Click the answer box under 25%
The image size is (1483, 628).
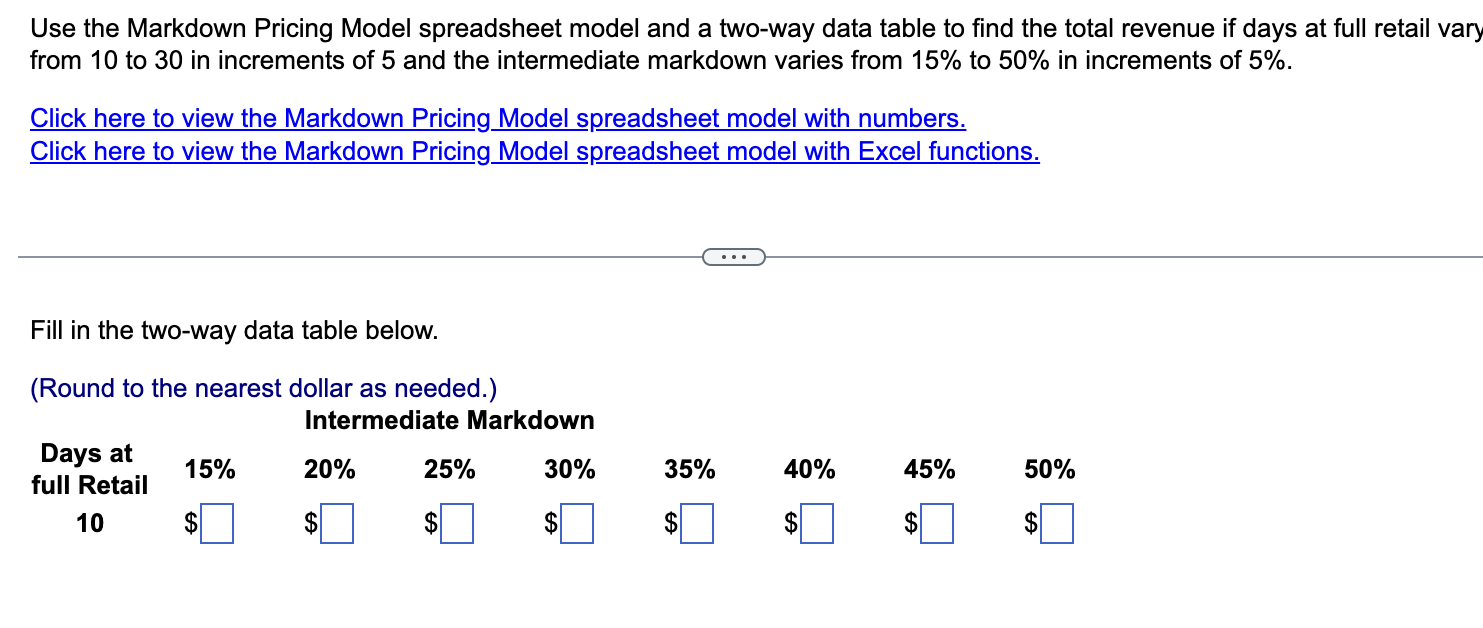[x=457, y=522]
